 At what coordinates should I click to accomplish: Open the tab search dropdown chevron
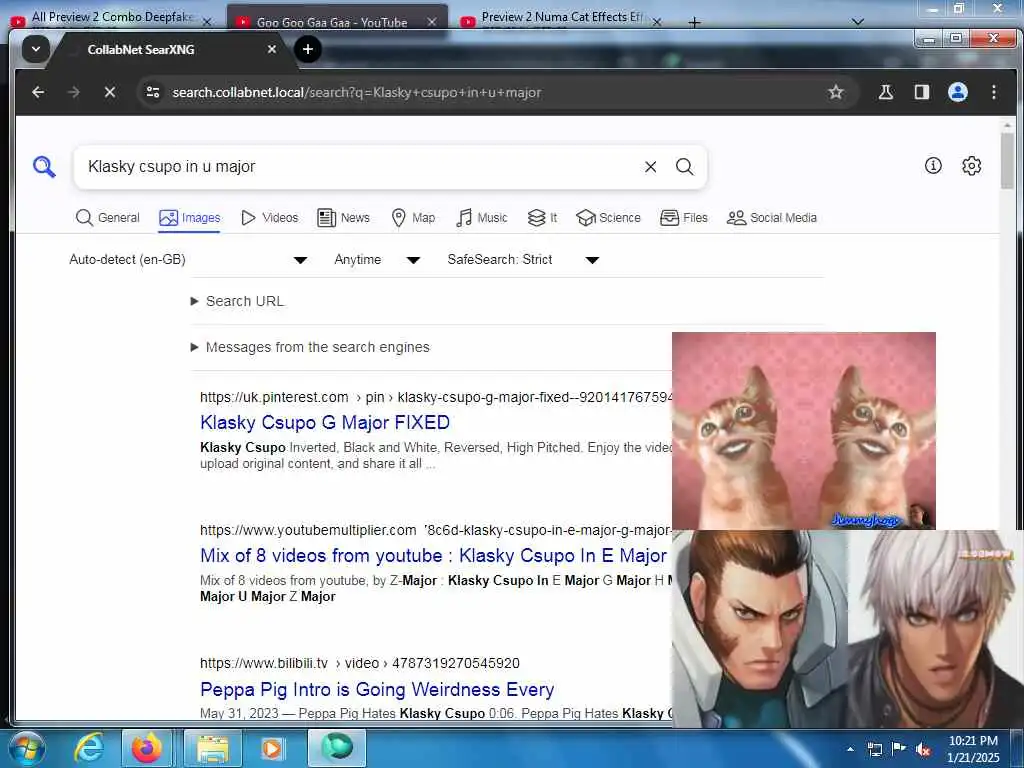tap(36, 49)
